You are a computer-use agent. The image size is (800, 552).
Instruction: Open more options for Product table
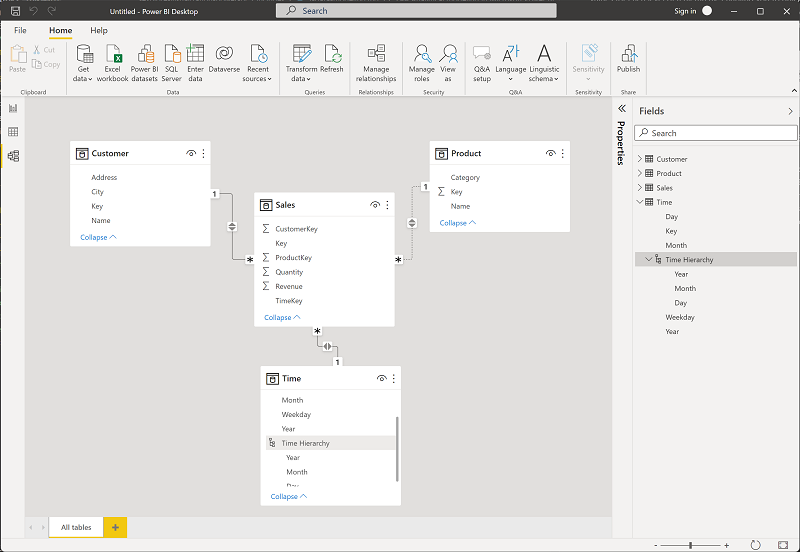(563, 153)
